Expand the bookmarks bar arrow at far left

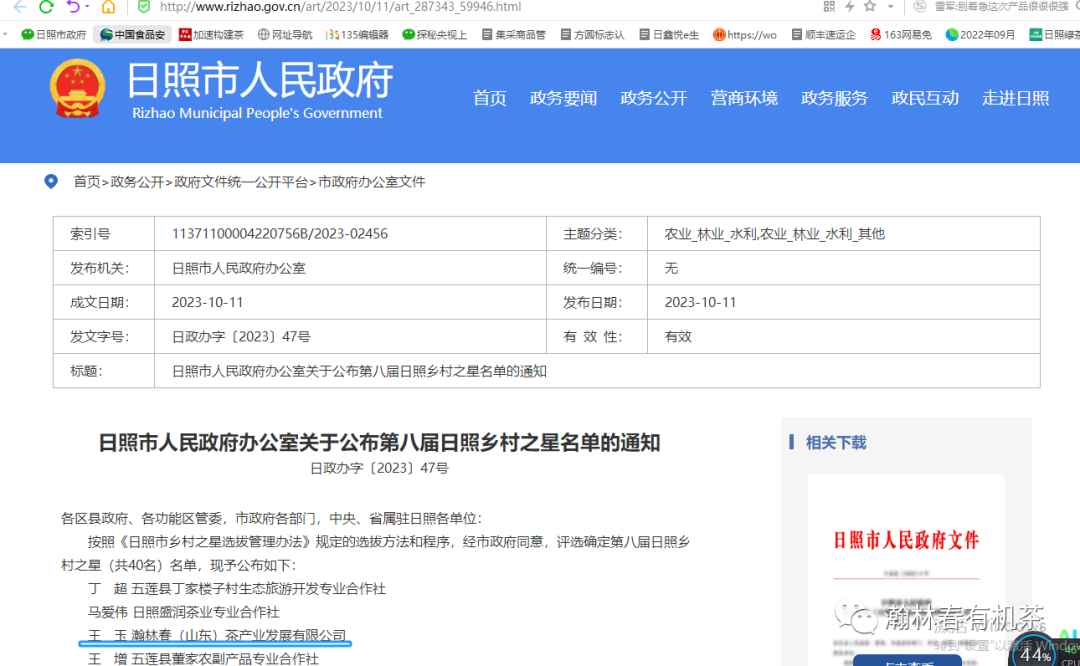click(x=7, y=34)
